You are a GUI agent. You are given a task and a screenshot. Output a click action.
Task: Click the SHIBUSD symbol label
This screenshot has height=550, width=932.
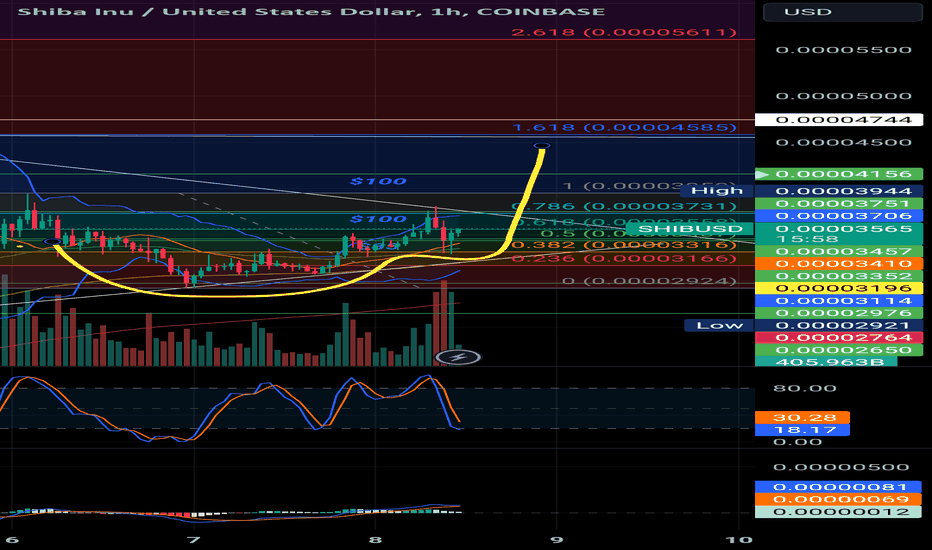[690, 229]
